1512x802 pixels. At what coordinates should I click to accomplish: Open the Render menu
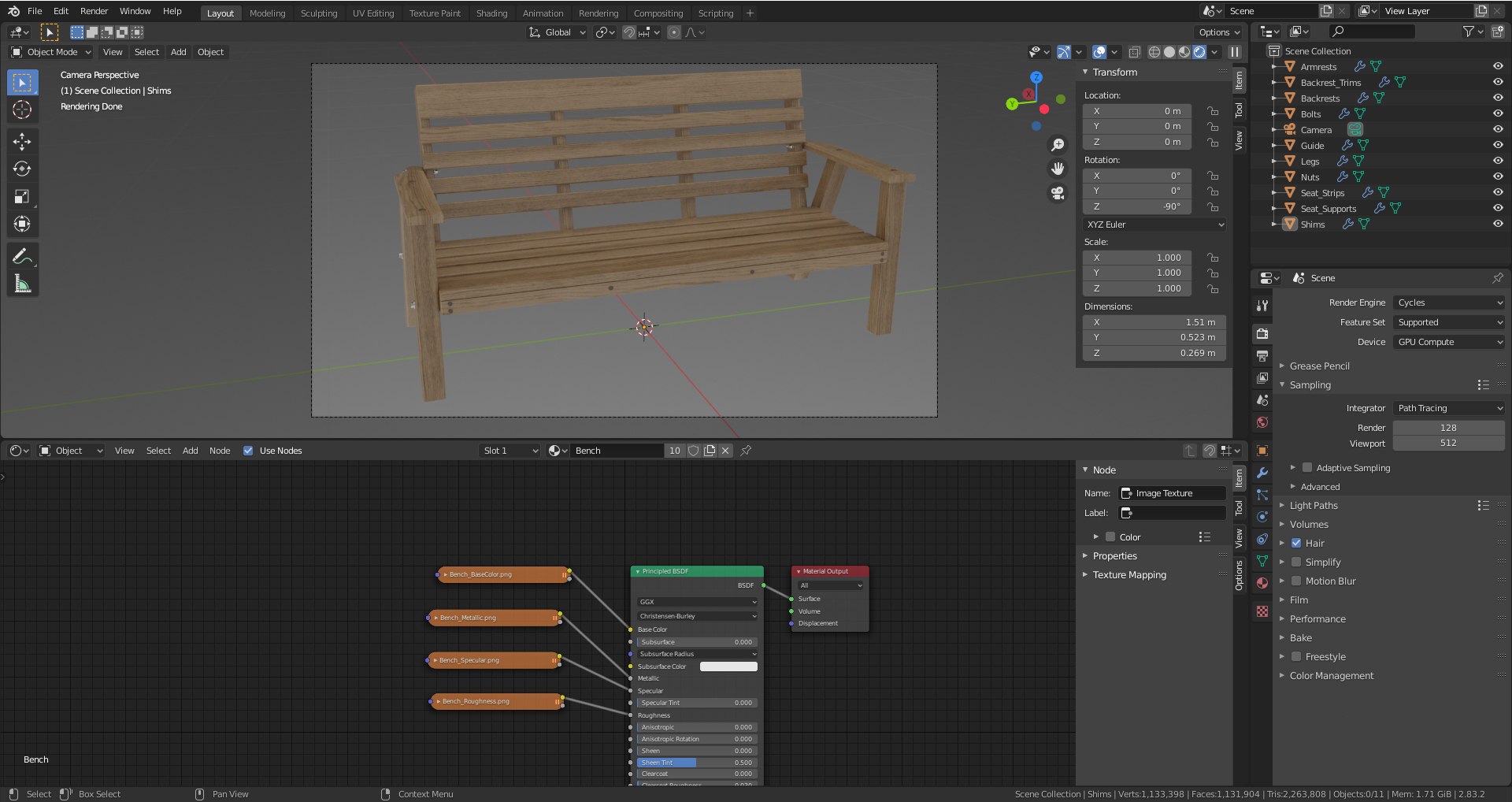coord(94,11)
